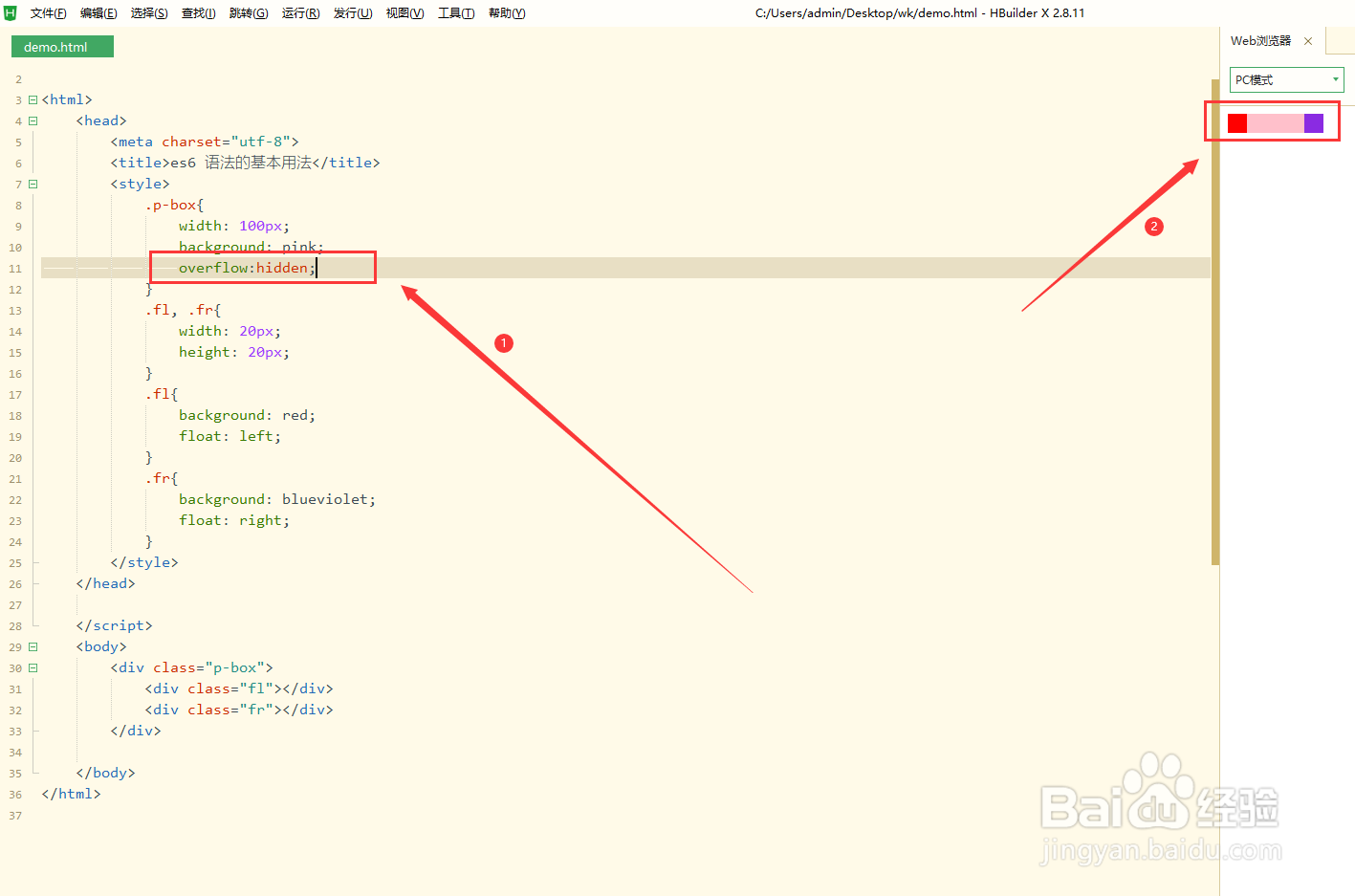Open the PC模式 mode dropdown
The image size is (1355, 896).
[1286, 79]
